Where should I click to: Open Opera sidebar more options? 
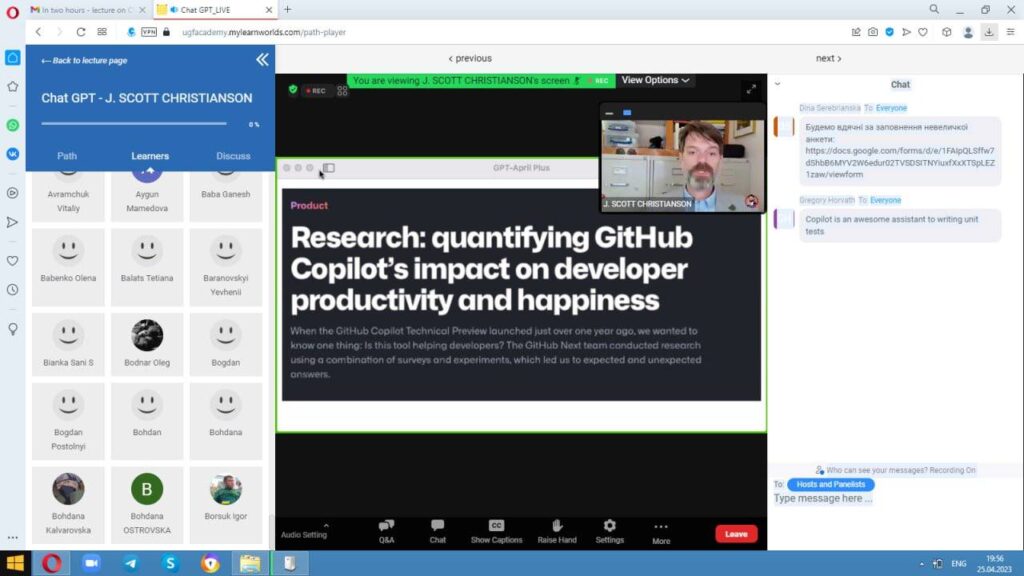click(12, 537)
